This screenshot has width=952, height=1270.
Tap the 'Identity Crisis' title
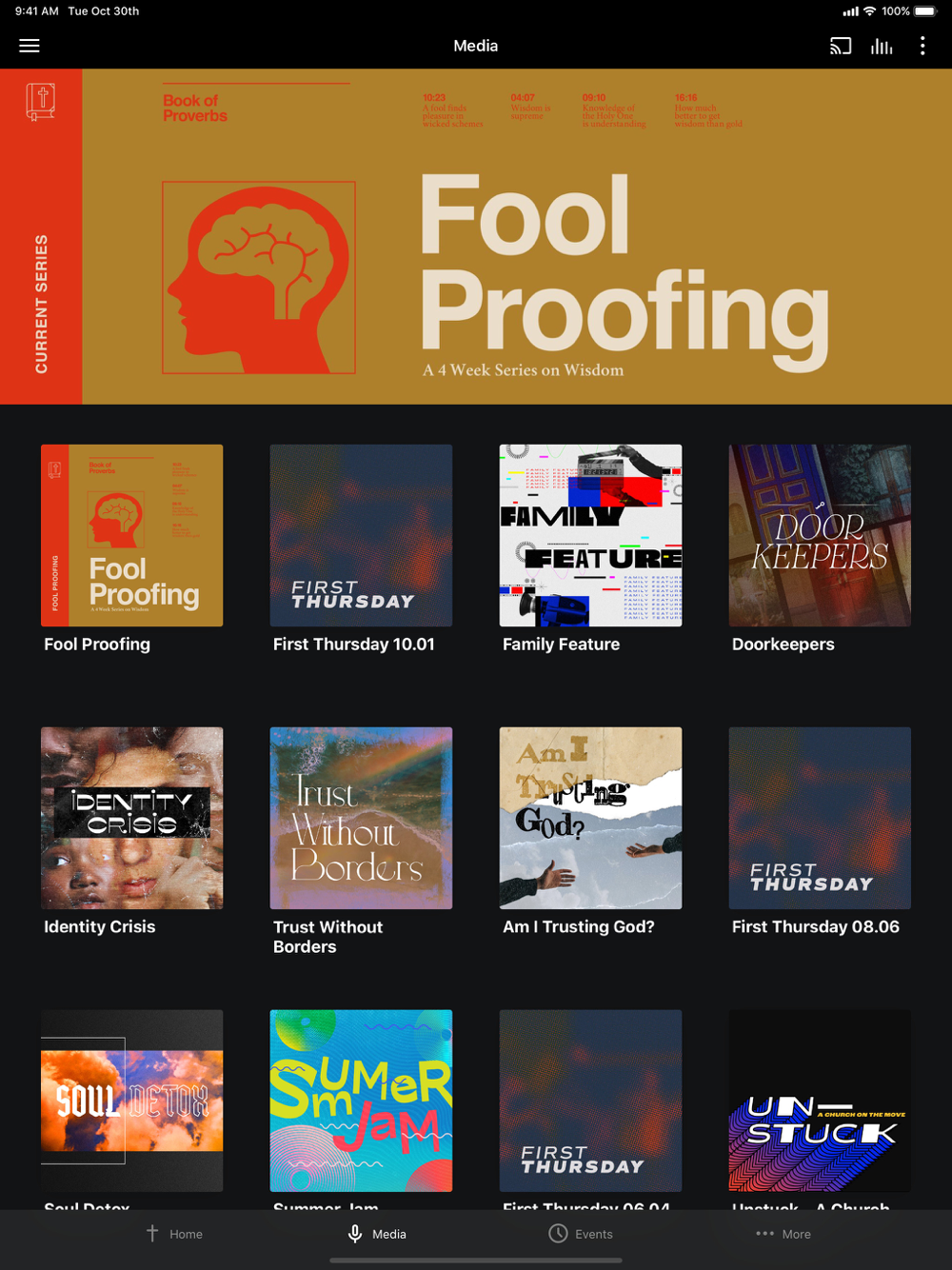tap(100, 927)
